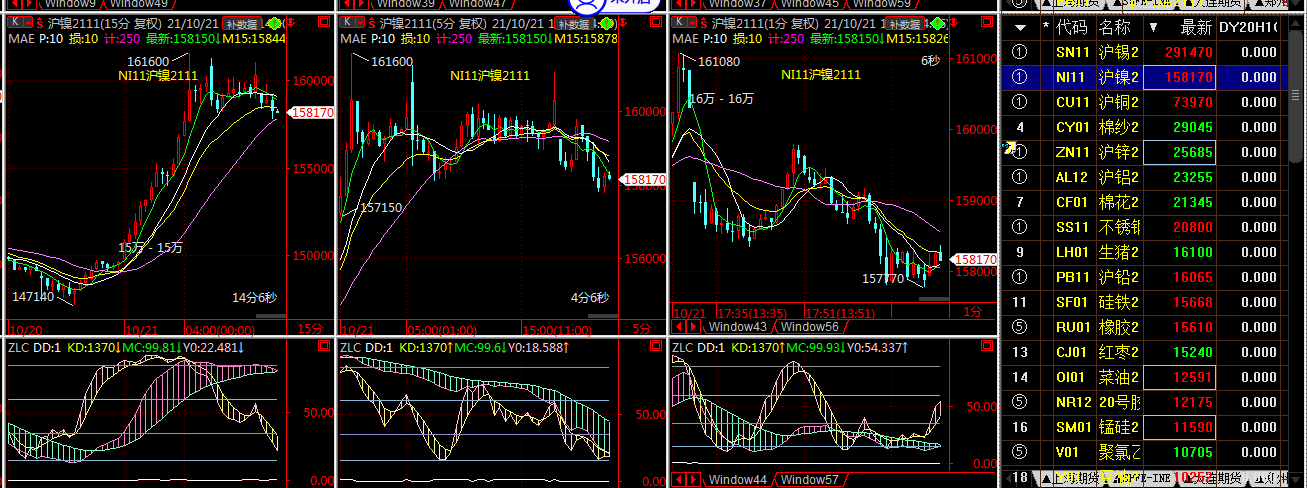Select the OI01 菜油 row
1307x488 pixels.
tap(1144, 377)
